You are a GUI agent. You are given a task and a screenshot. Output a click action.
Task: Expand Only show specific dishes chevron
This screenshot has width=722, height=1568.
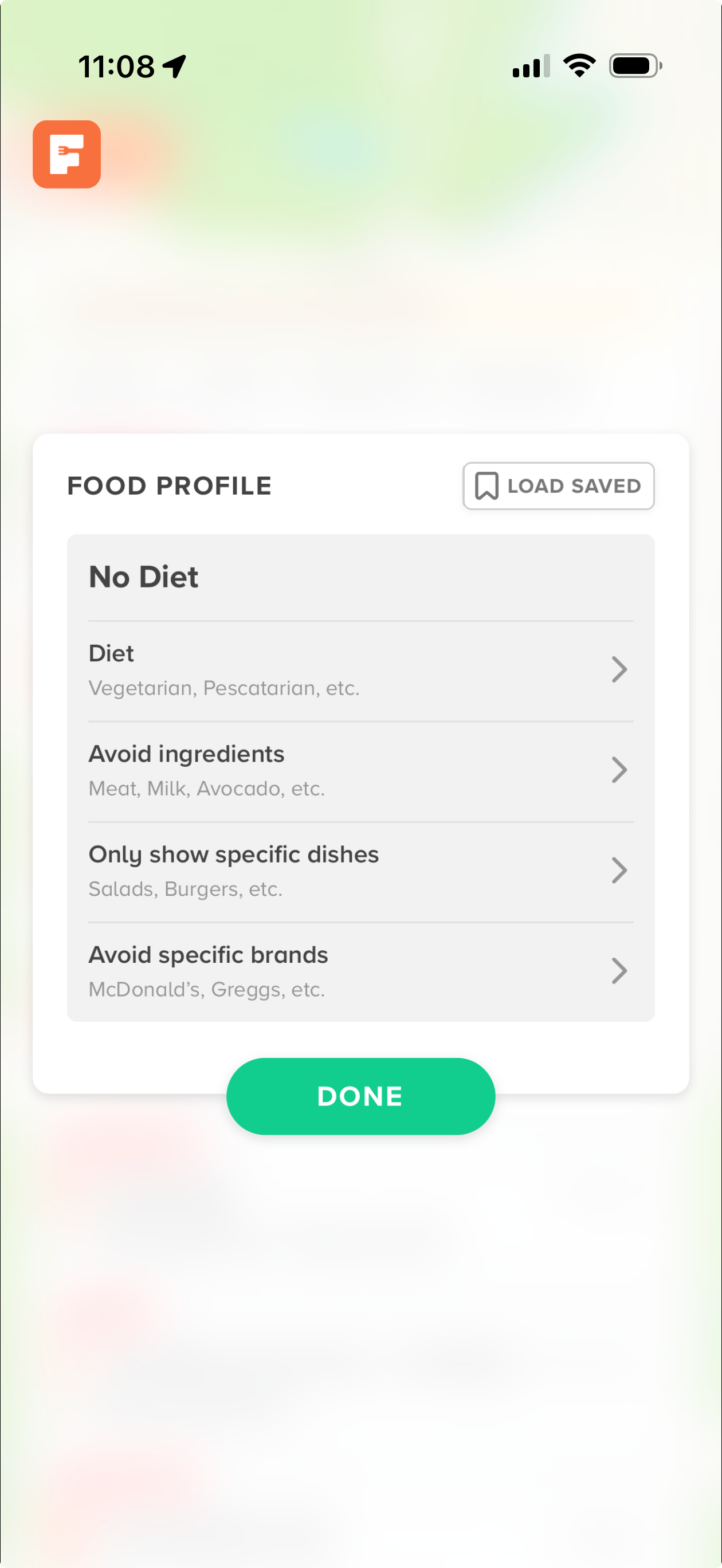click(618, 871)
